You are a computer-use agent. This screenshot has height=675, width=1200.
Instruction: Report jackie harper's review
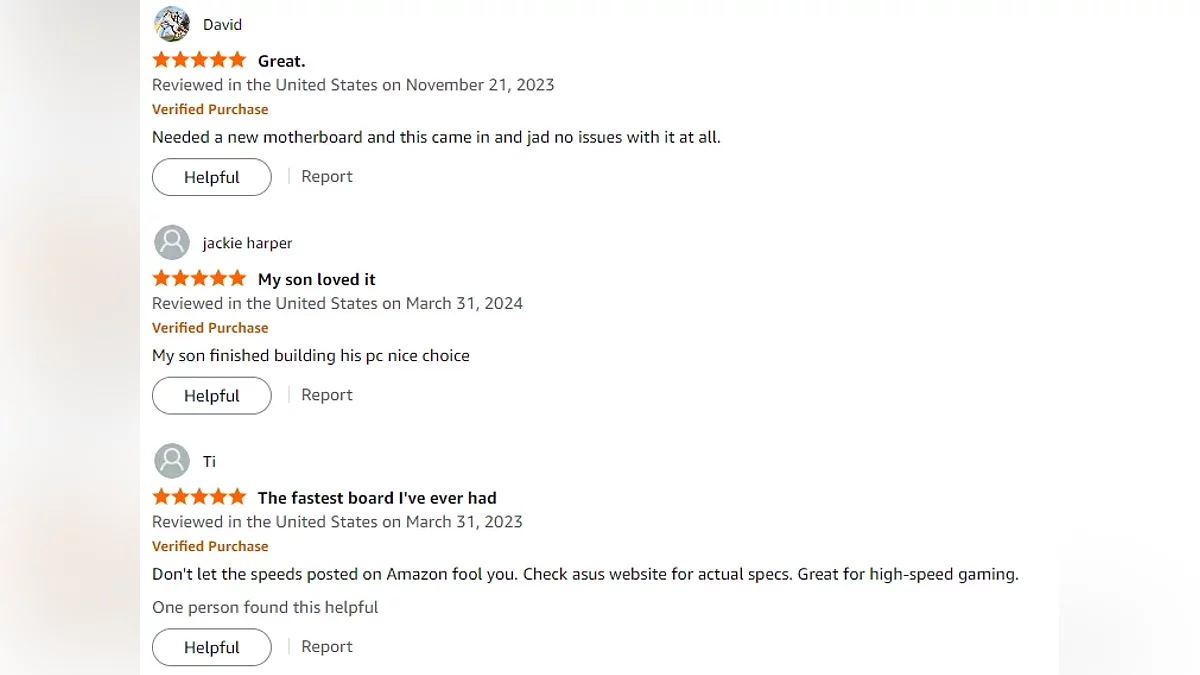327,395
